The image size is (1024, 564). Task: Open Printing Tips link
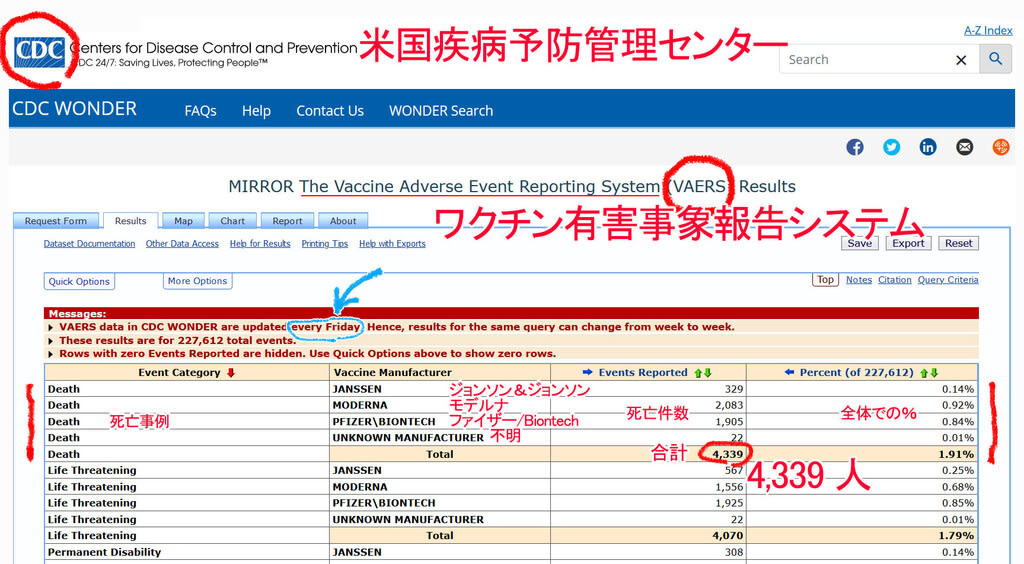point(325,243)
